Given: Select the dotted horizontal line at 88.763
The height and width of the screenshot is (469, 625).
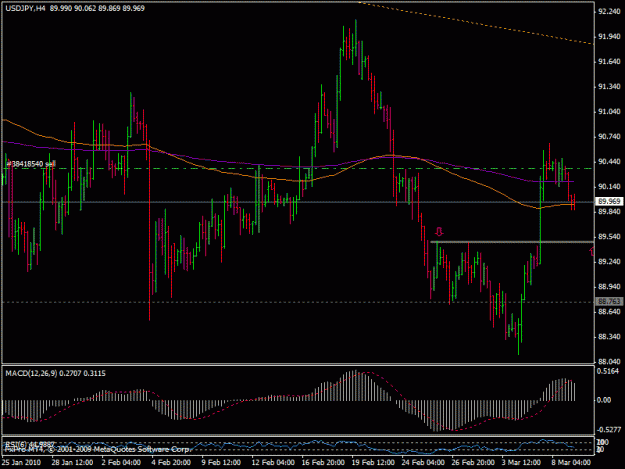Looking at the screenshot, I should pyautogui.click(x=298, y=302).
